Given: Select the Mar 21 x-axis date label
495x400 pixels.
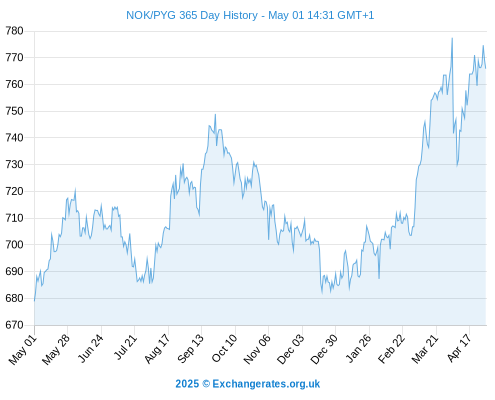Looking at the screenshot, I should (425, 349).
